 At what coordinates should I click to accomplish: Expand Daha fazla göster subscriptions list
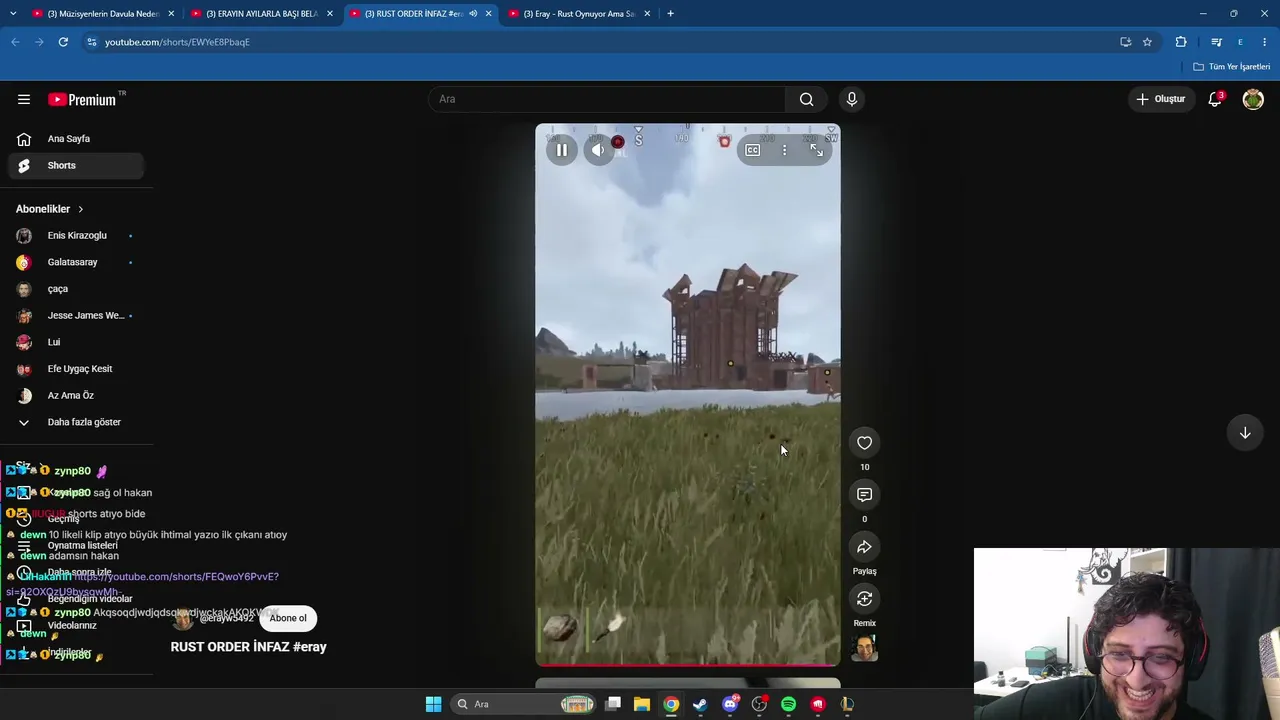pos(76,422)
